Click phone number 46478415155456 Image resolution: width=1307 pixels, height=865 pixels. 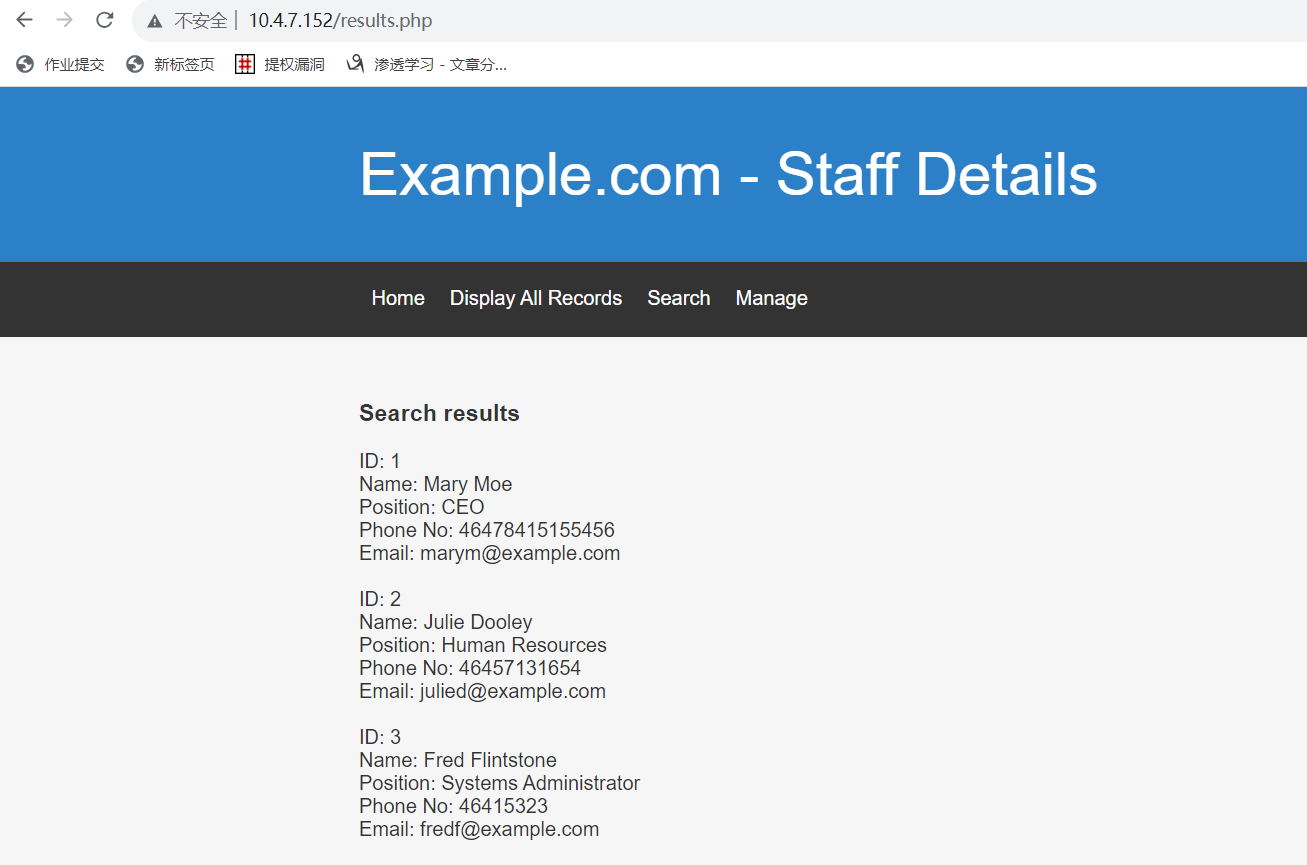click(x=537, y=530)
